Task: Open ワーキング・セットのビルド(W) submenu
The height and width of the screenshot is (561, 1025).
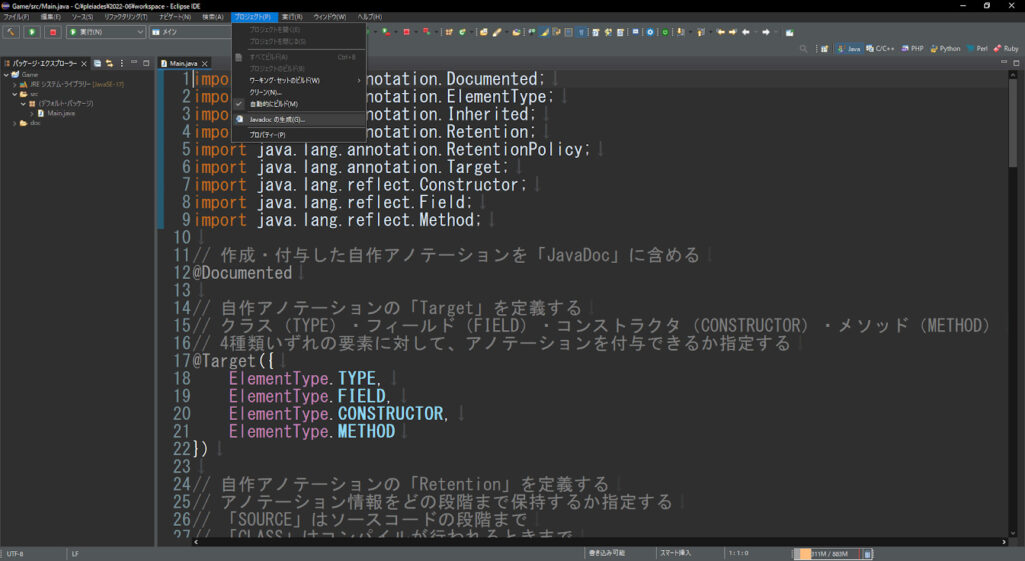Action: coord(299,80)
